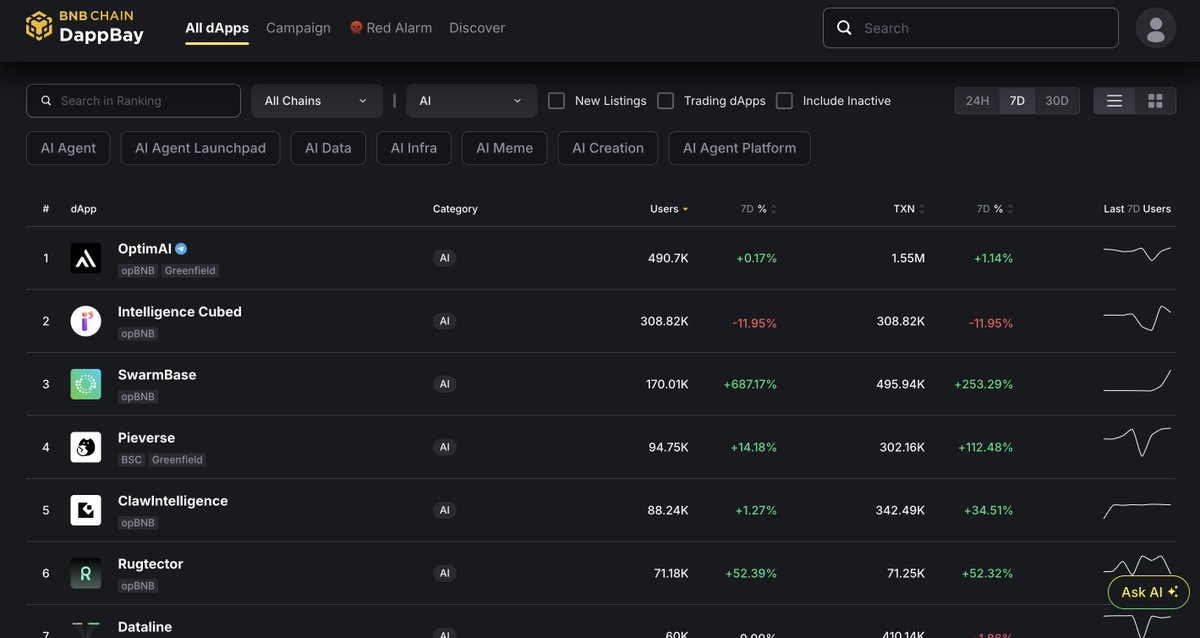Select the 30D time range

pos(1057,101)
